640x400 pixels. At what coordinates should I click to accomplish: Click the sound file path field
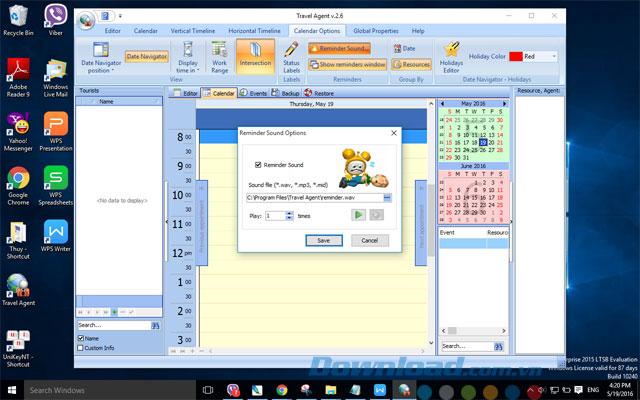(314, 198)
